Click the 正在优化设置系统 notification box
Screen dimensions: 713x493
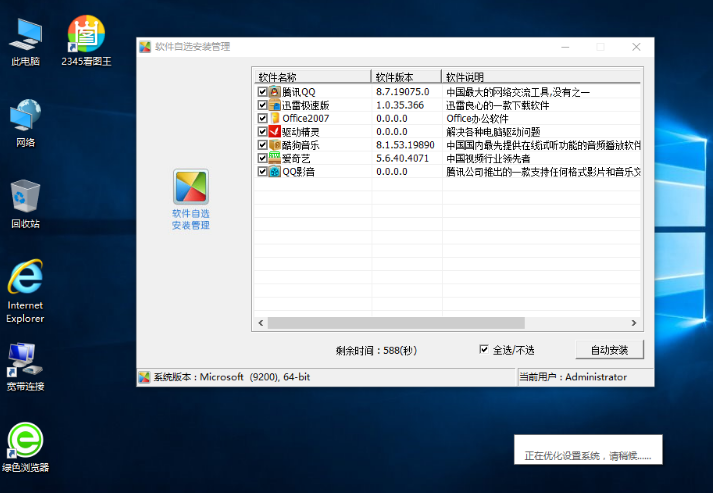point(588,449)
